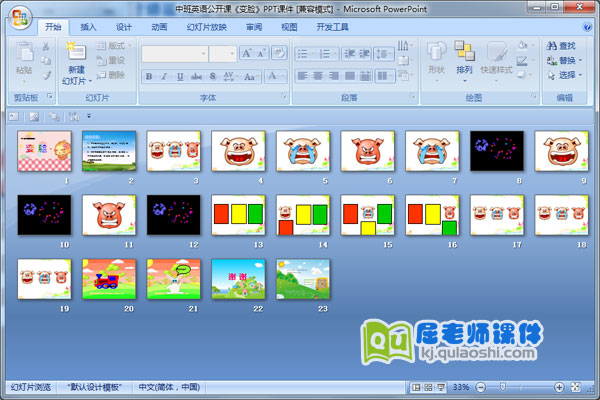Toggle Justify text alignment
600x400 pixels.
click(349, 76)
